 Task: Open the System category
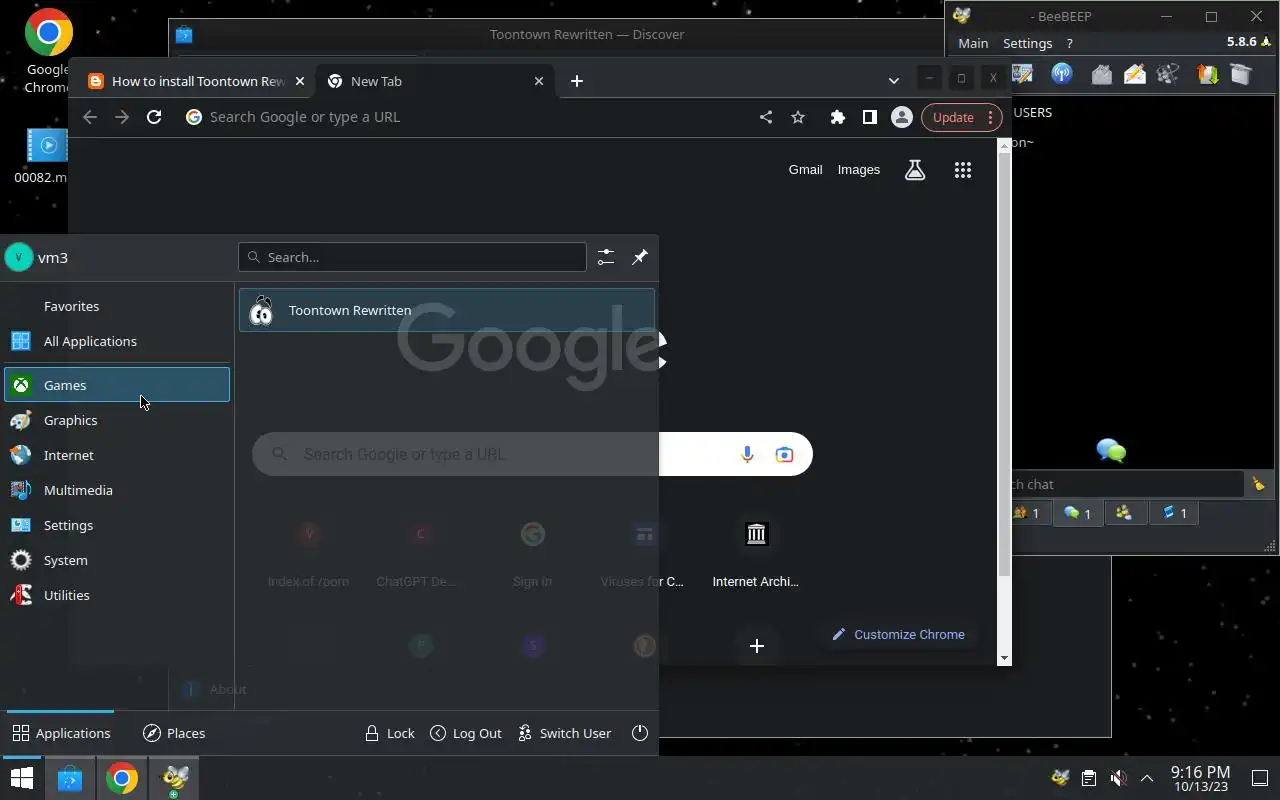pyautogui.click(x=117, y=560)
